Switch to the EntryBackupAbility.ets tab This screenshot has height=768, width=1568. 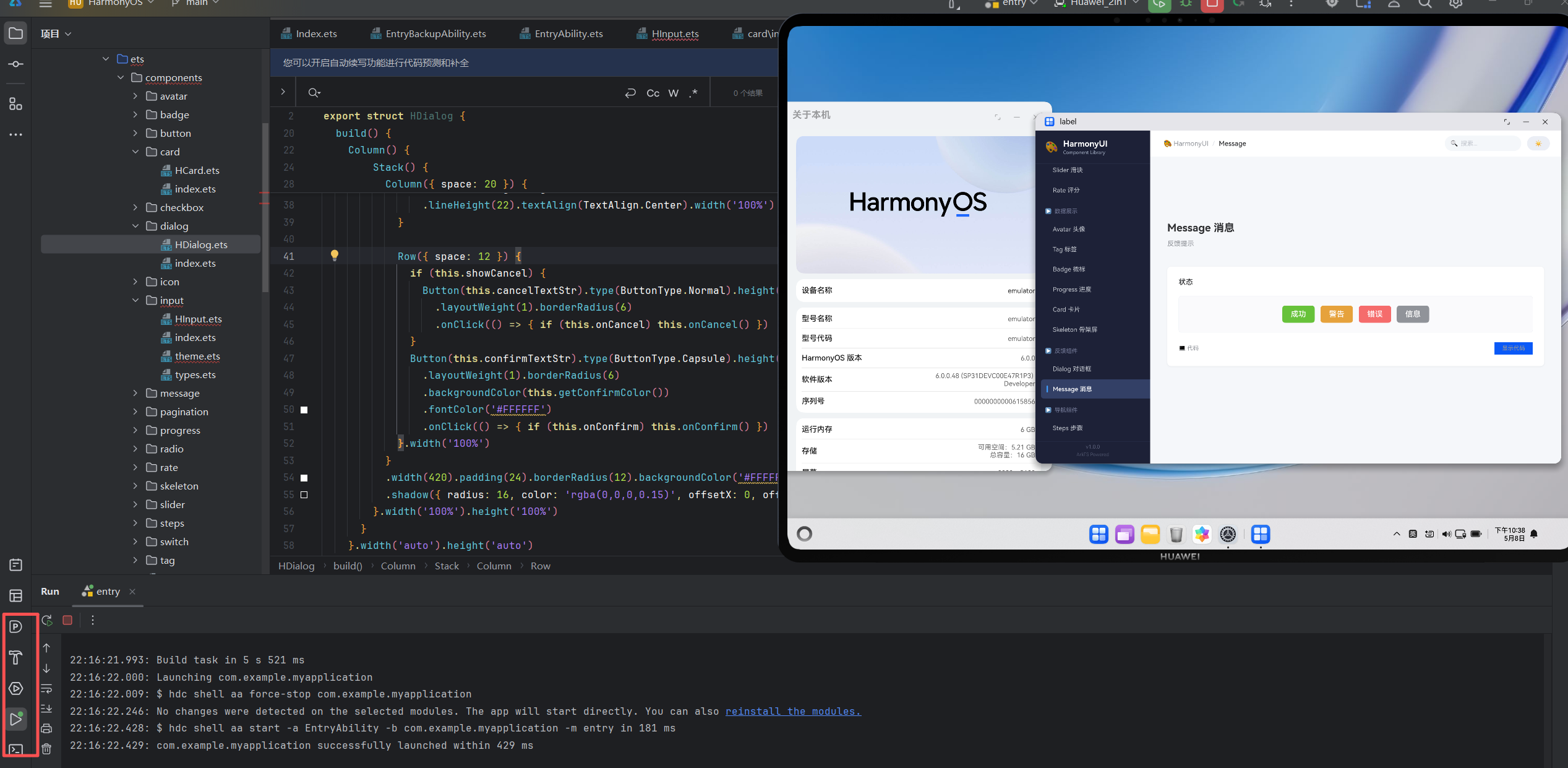click(428, 33)
